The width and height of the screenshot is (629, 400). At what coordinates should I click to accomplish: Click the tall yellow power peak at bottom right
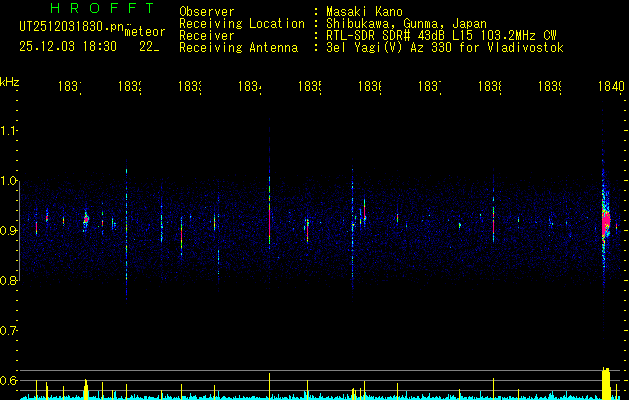coord(605,382)
